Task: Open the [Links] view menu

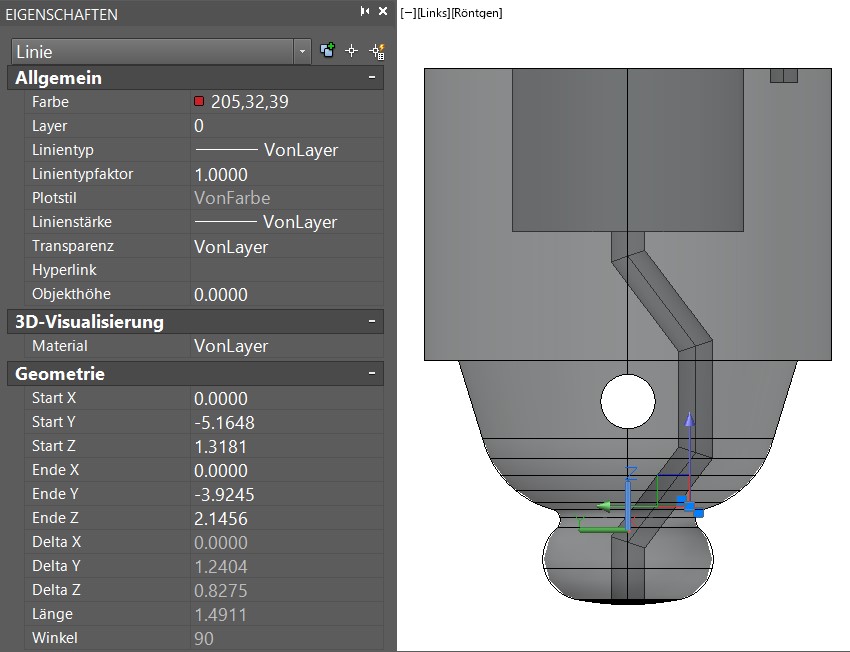Action: [x=435, y=13]
